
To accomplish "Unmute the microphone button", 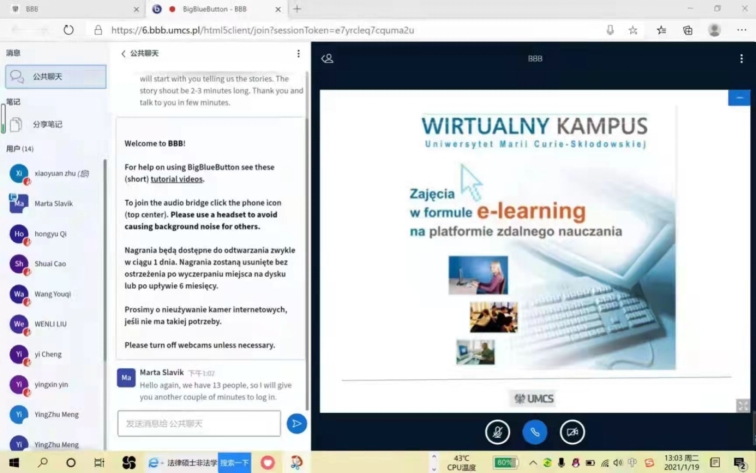I will coord(497,432).
